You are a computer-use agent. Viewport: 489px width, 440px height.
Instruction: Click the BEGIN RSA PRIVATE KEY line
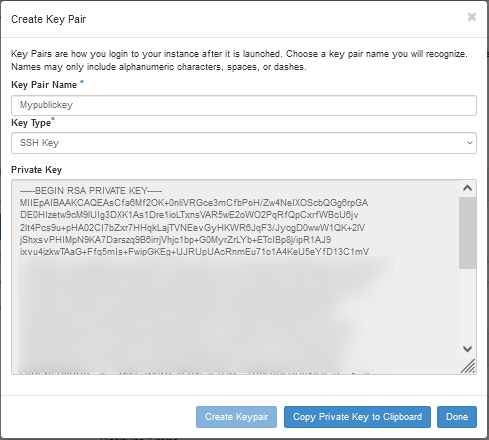pos(91,191)
